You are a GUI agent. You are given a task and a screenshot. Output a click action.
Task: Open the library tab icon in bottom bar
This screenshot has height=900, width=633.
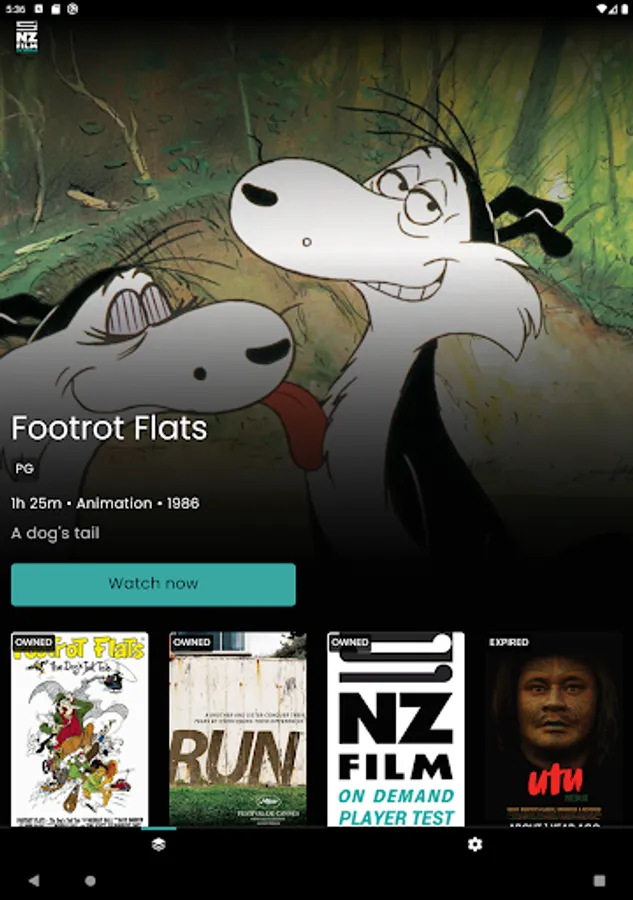[x=158, y=844]
